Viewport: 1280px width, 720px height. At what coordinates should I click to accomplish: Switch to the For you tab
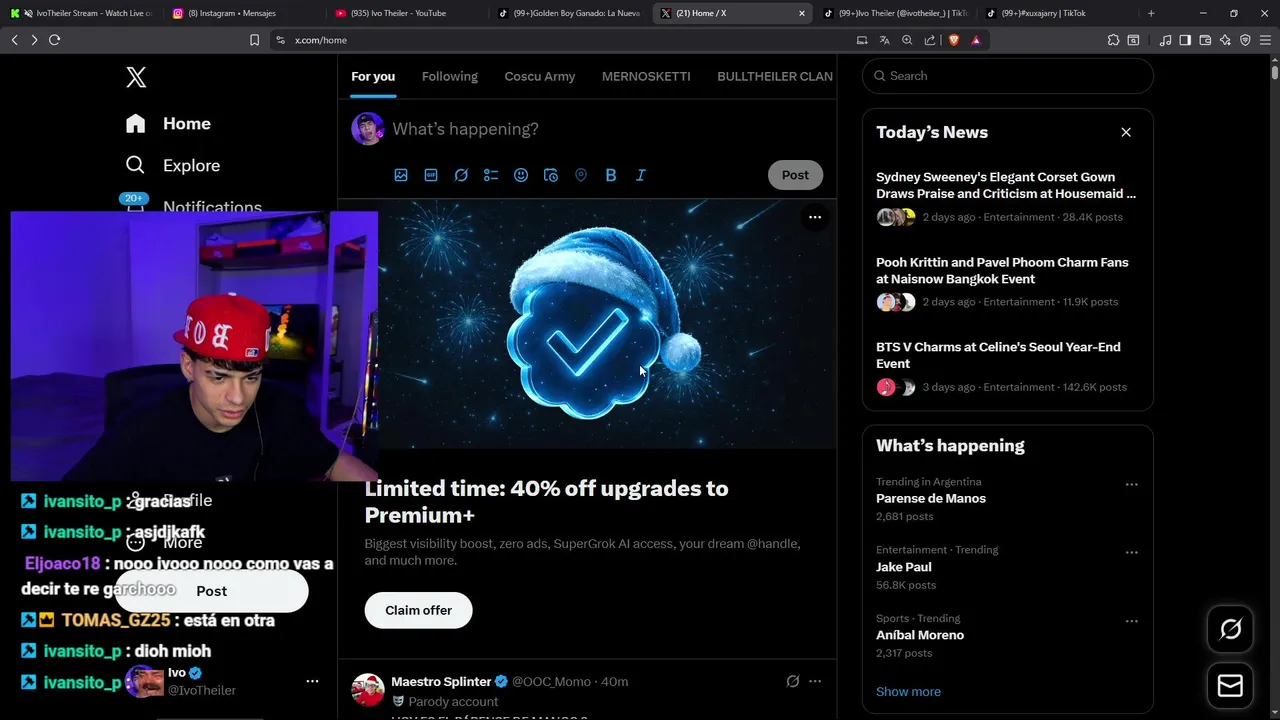373,76
